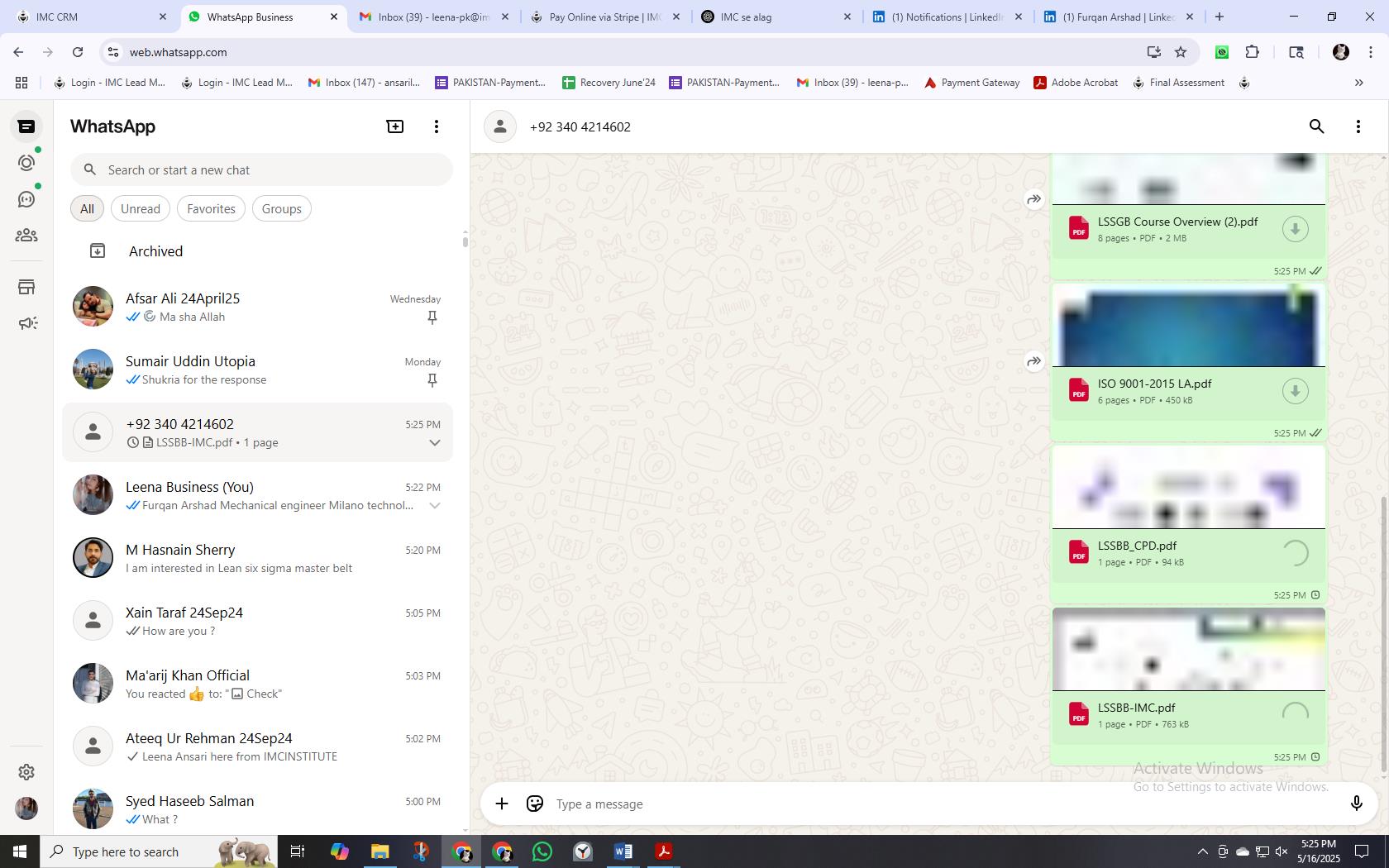Open the chat list menu (three dots)

pyautogui.click(x=437, y=126)
